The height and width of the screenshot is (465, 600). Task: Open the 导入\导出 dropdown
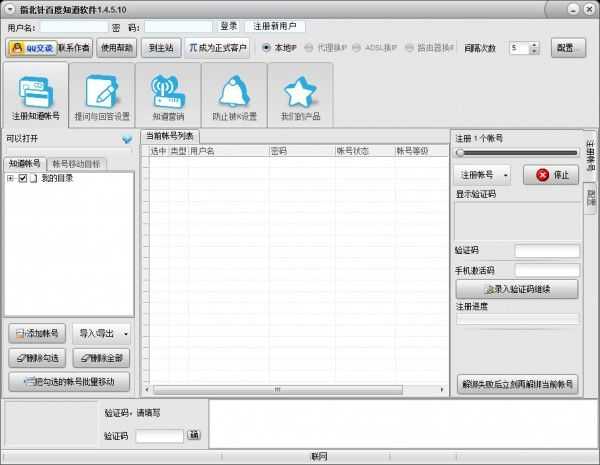coord(102,333)
